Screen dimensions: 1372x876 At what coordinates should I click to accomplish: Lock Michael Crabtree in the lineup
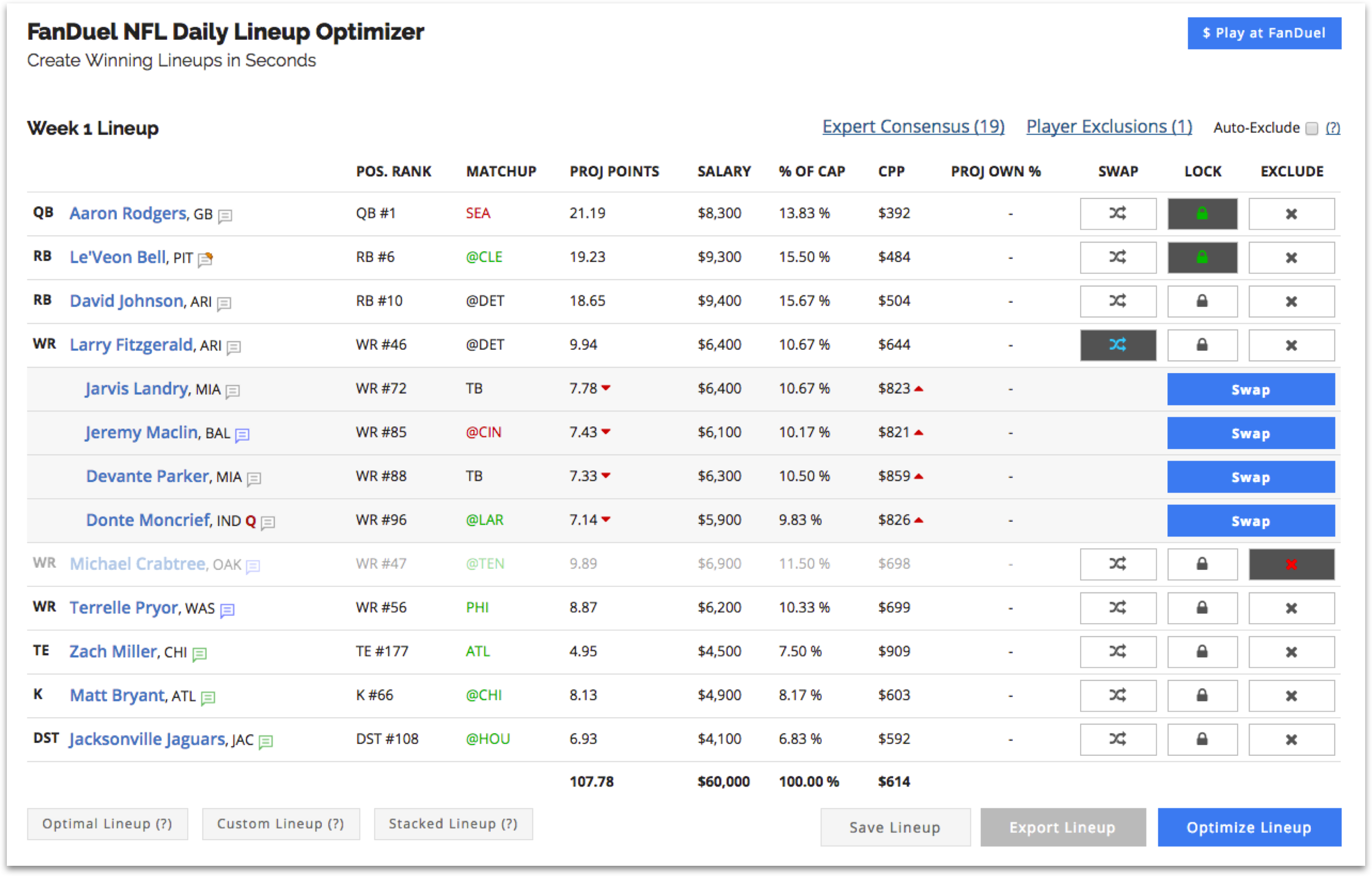tap(1202, 564)
